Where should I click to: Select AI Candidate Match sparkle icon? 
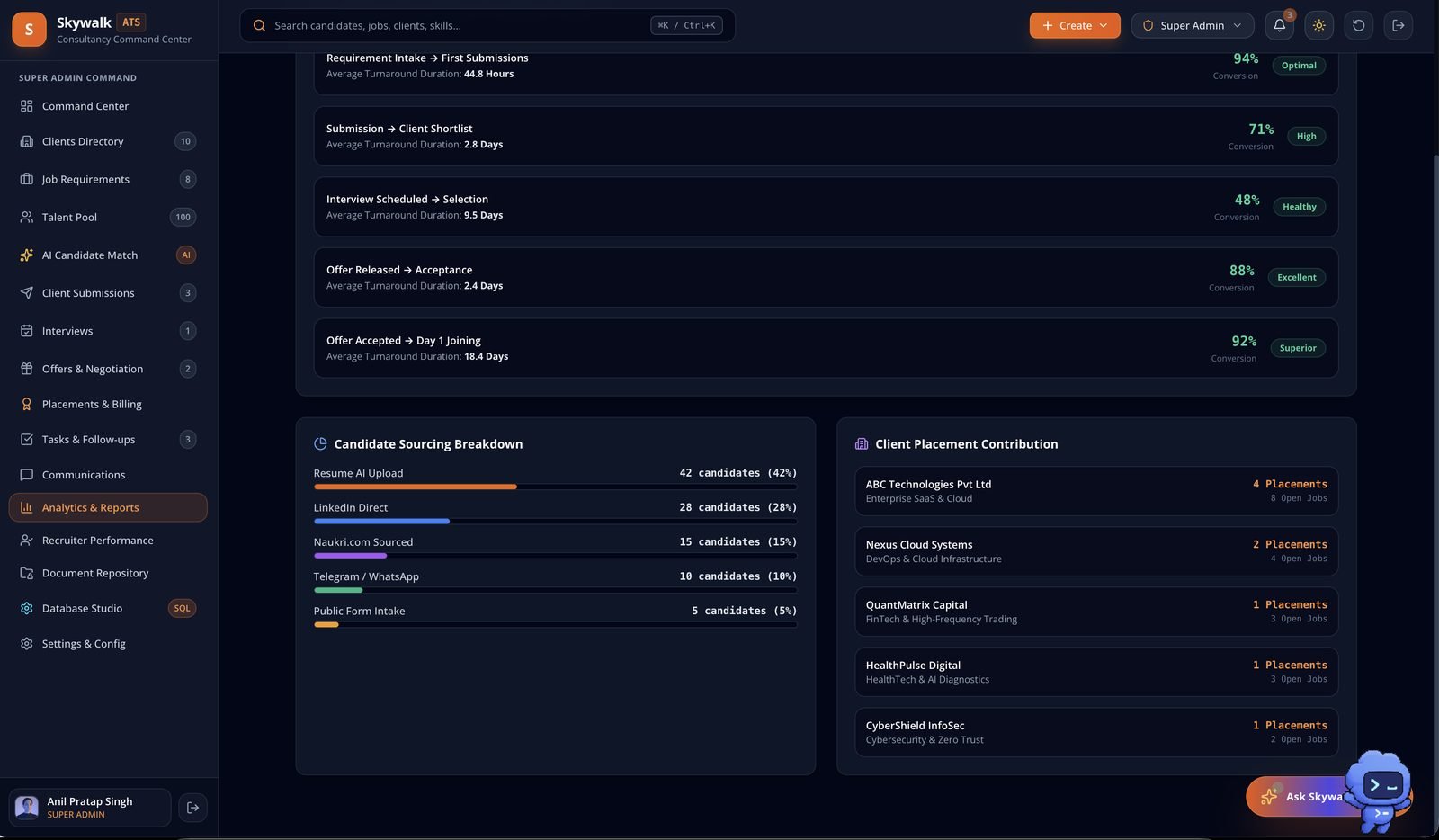(x=27, y=255)
